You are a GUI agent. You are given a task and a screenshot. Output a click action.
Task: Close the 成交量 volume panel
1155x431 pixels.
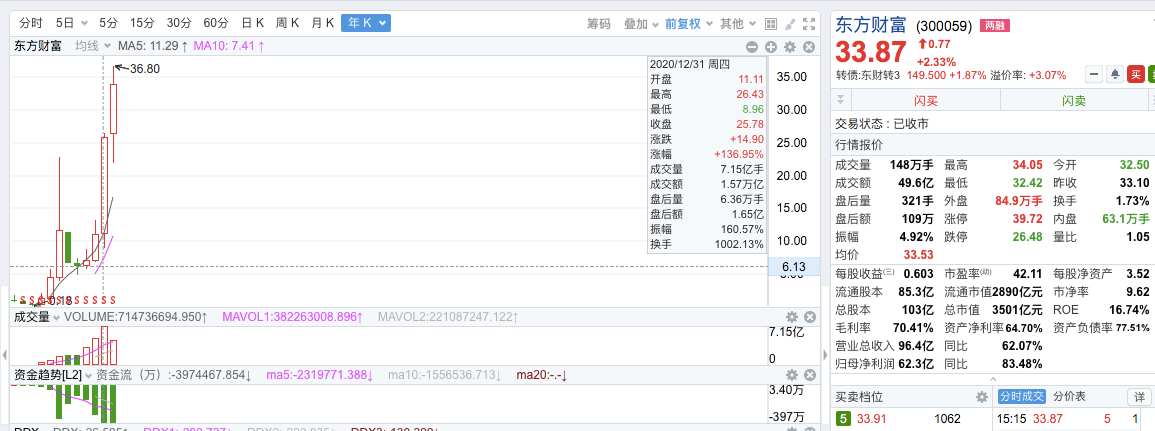(810, 318)
